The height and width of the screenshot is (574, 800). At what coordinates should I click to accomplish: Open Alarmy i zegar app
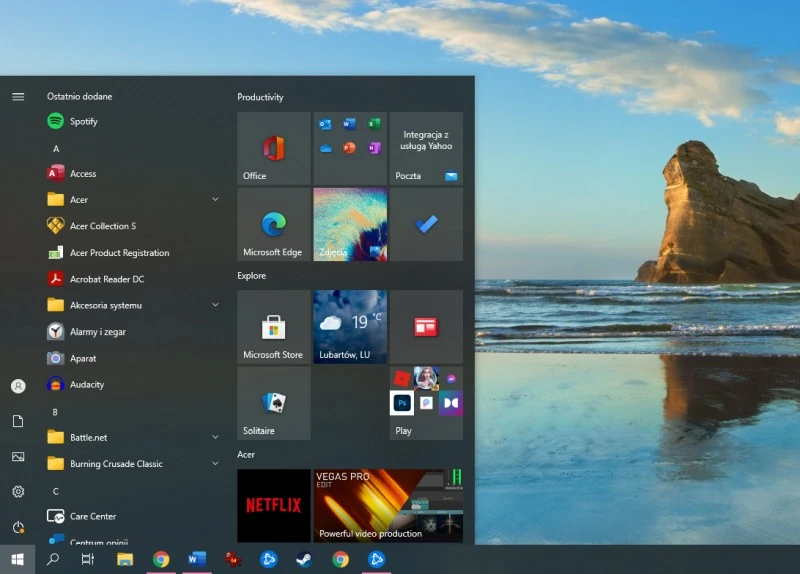point(133,332)
